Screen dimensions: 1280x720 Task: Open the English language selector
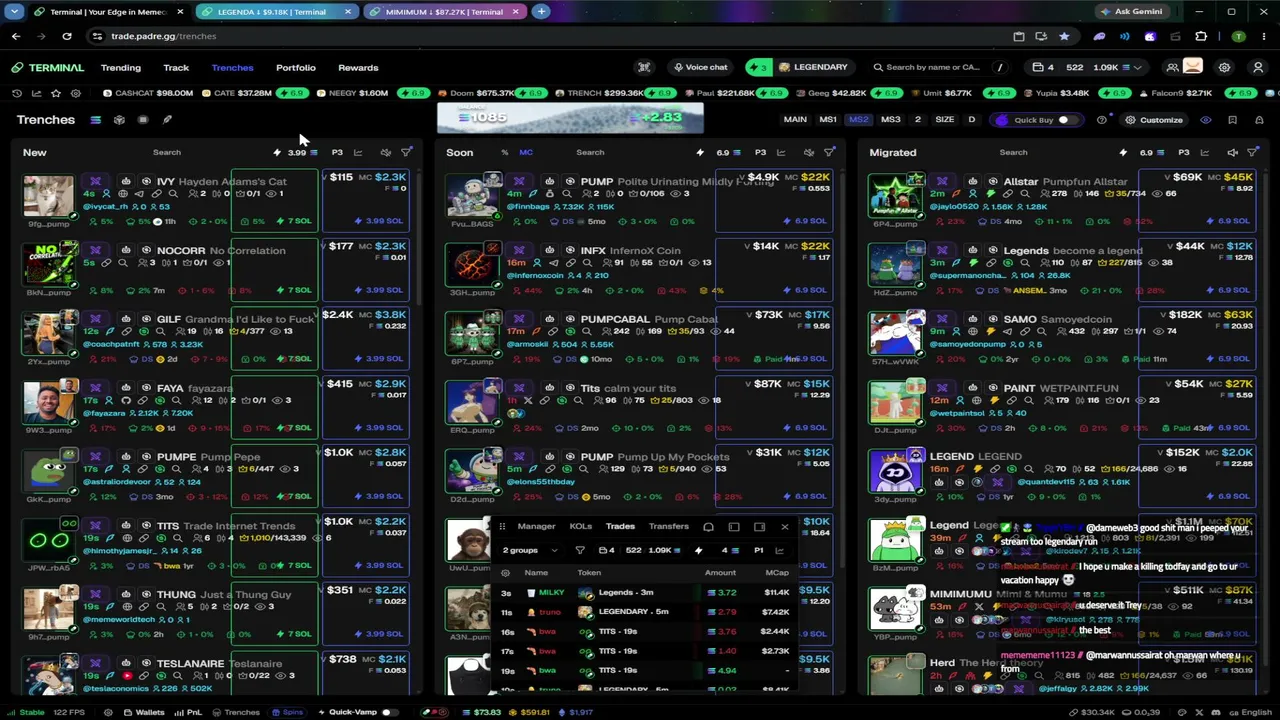coord(1250,712)
